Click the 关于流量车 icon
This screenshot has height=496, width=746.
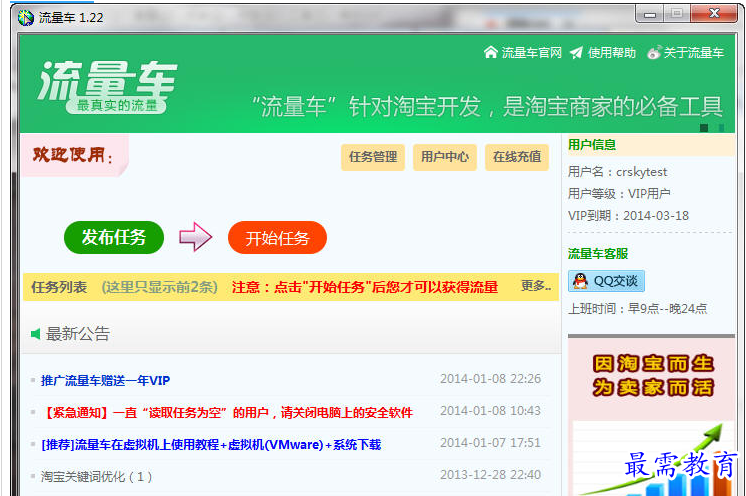click(x=654, y=52)
